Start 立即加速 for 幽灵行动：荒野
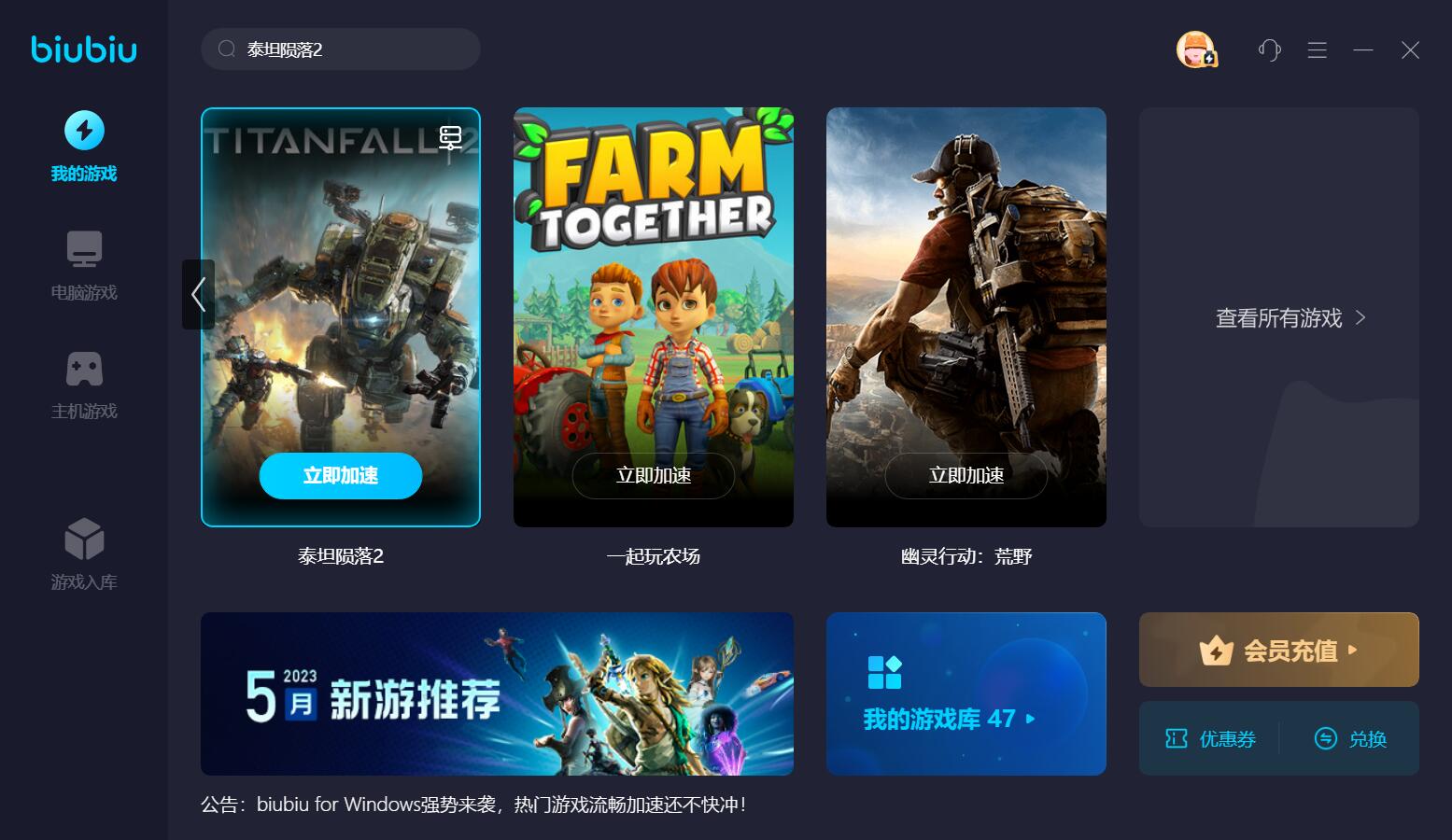 (966, 476)
